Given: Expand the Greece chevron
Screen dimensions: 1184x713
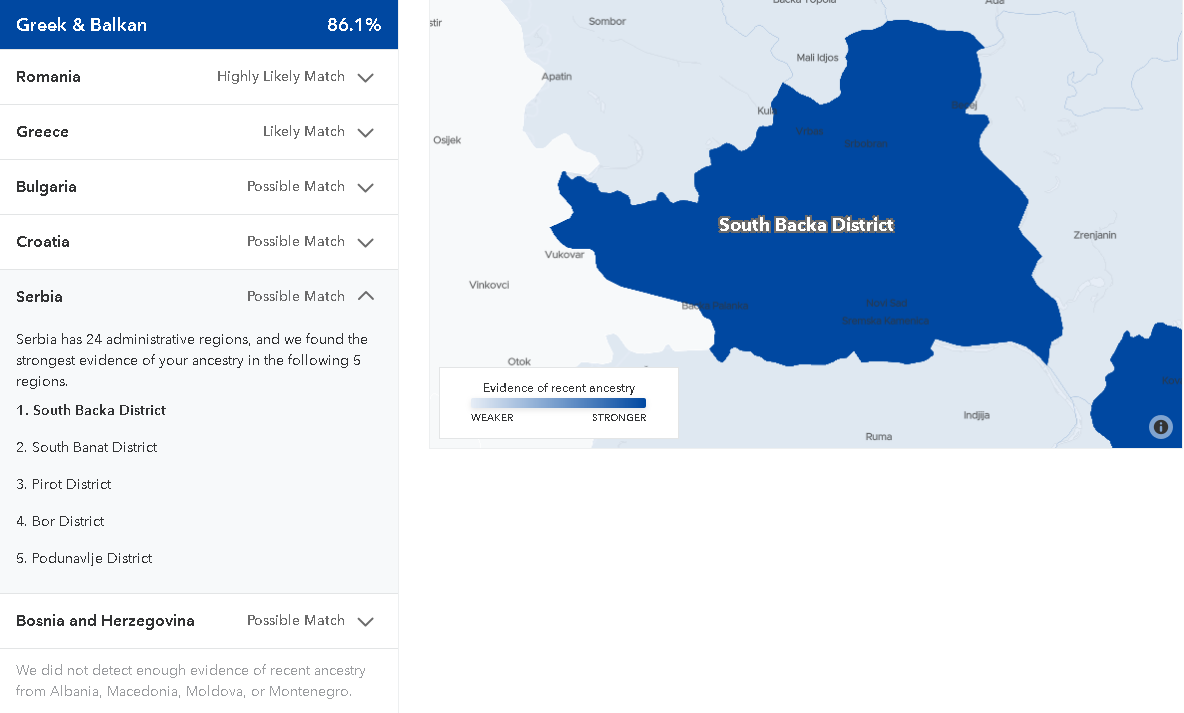Looking at the screenshot, I should pyautogui.click(x=365, y=132).
